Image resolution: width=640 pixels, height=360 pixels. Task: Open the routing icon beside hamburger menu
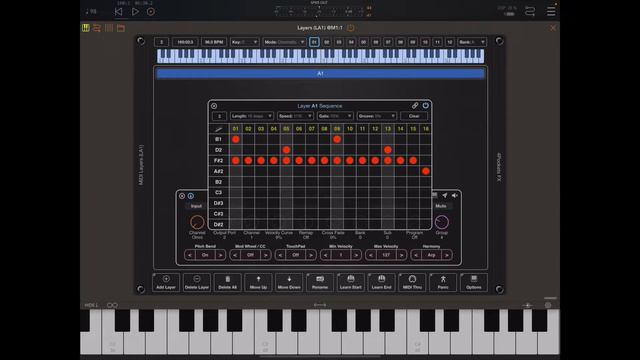(x=530, y=11)
